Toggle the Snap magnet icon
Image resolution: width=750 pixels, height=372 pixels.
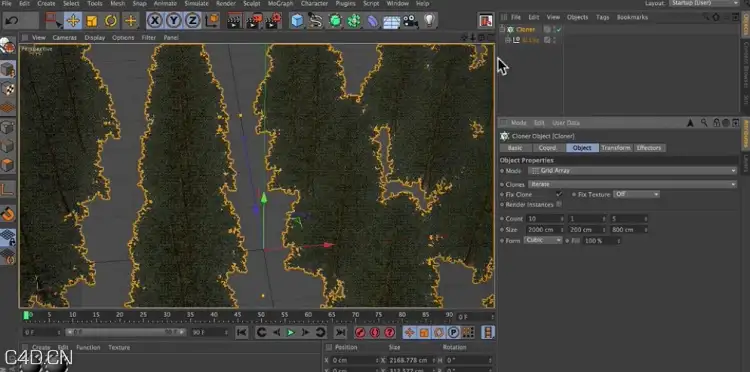point(8,214)
